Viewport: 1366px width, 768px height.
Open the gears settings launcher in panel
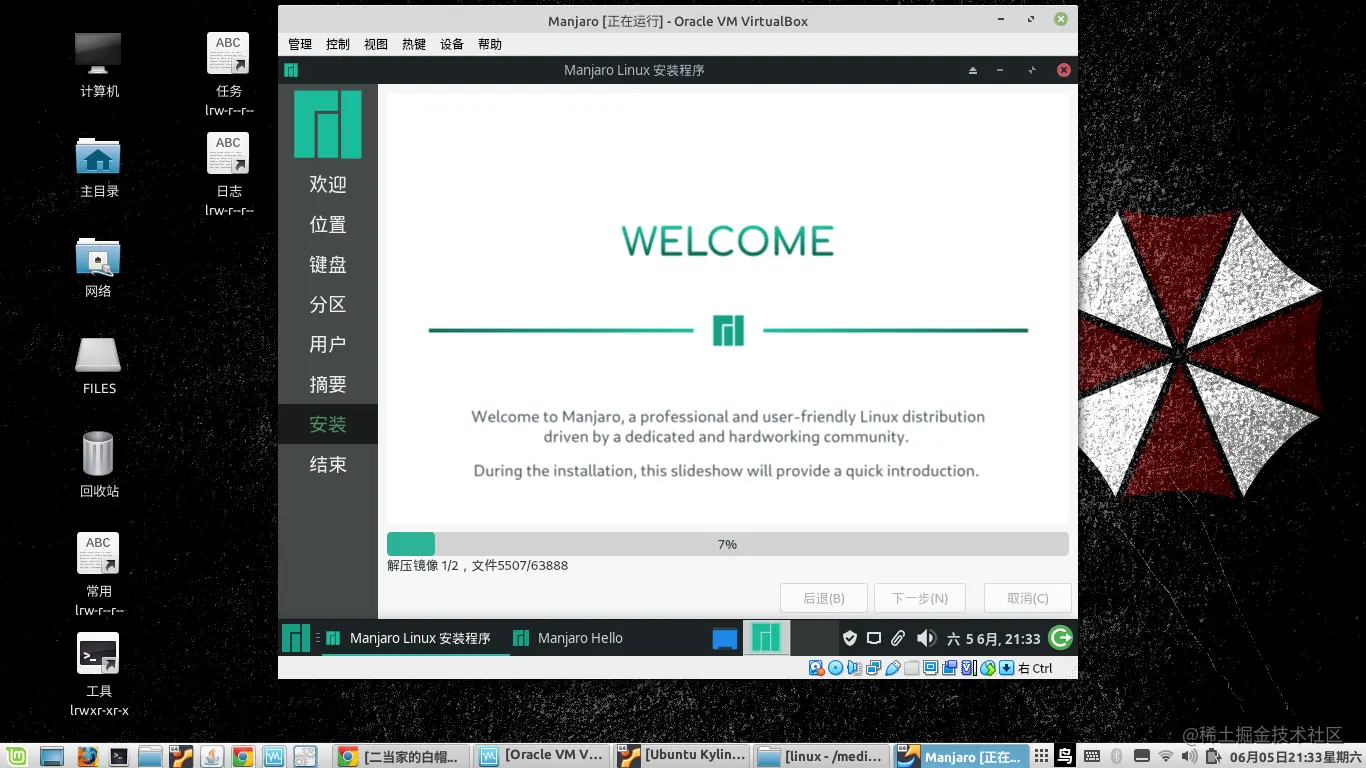pyautogui.click(x=304, y=756)
